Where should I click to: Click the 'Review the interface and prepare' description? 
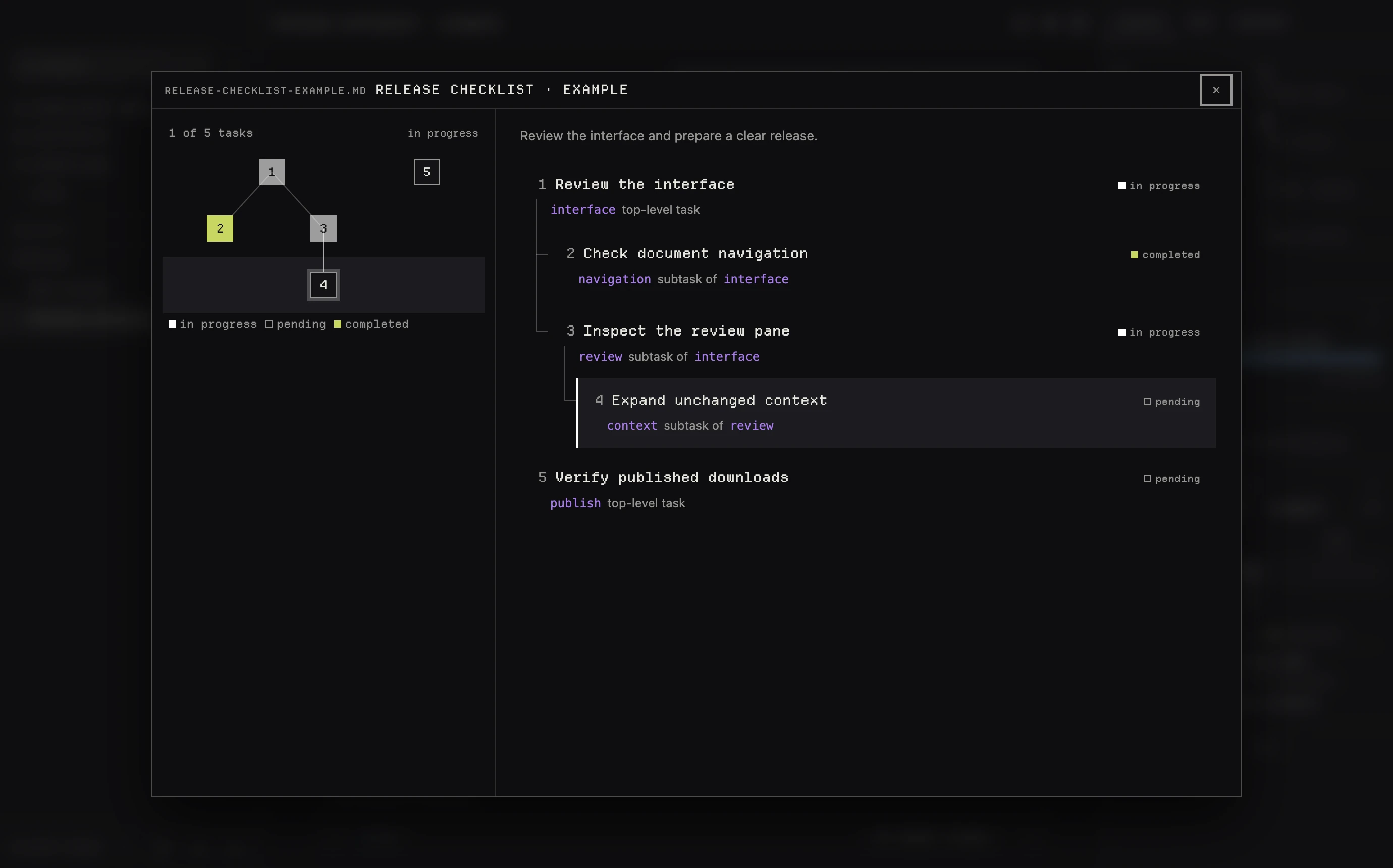(x=668, y=135)
